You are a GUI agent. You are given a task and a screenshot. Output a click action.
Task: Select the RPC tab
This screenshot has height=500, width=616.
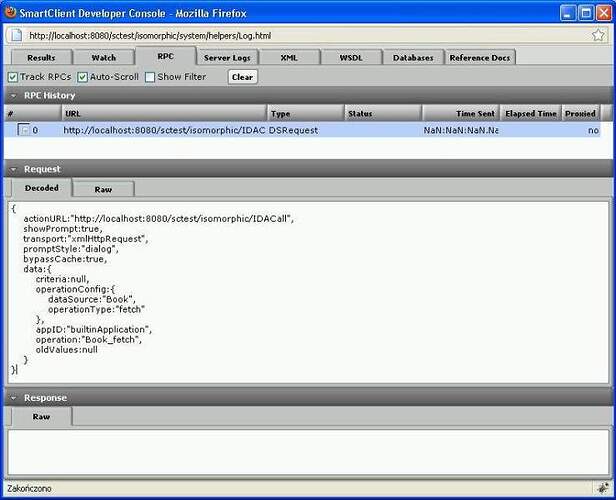pyautogui.click(x=165, y=56)
